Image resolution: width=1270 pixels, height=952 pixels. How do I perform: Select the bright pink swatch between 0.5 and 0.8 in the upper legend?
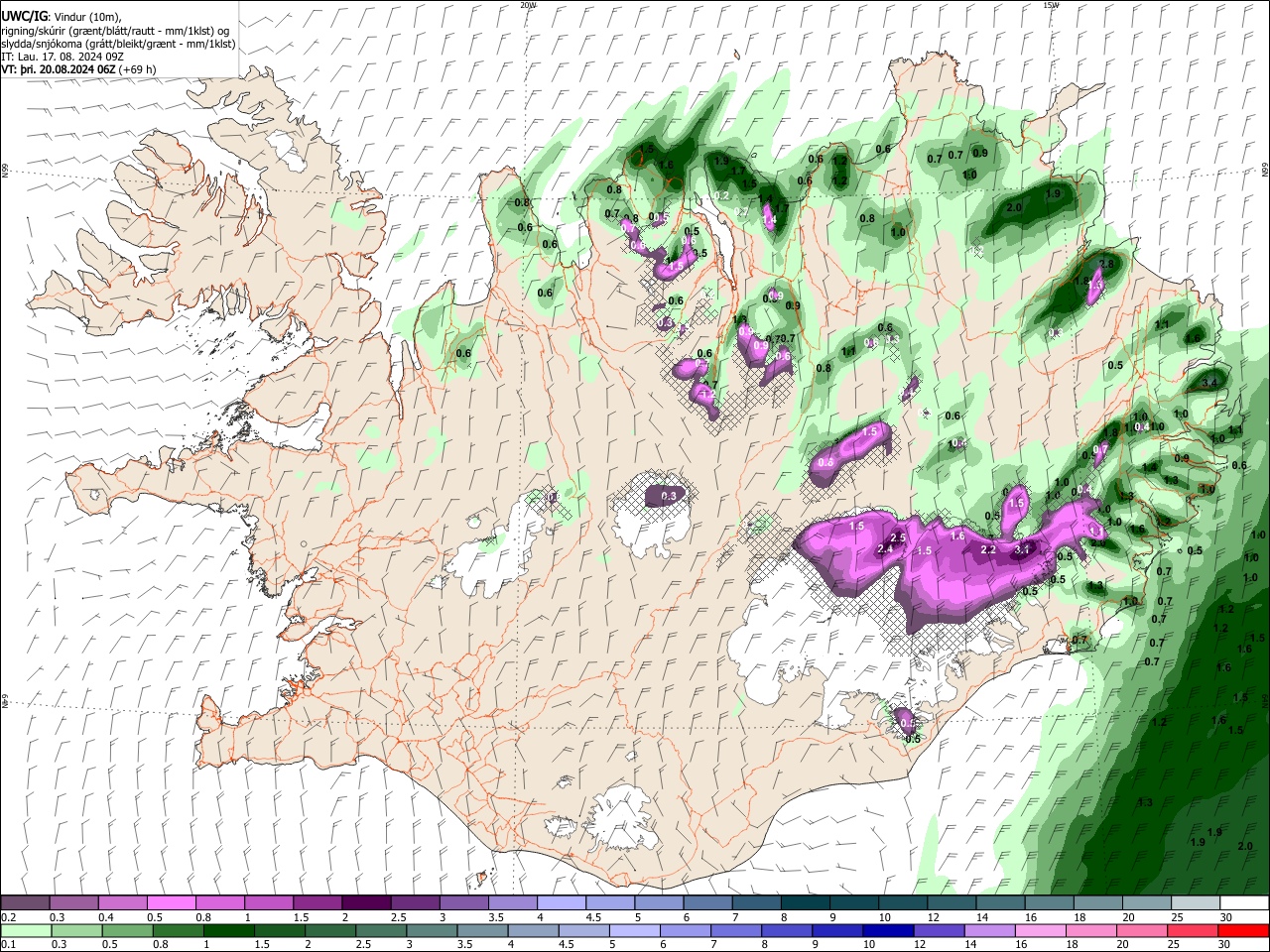(x=171, y=903)
